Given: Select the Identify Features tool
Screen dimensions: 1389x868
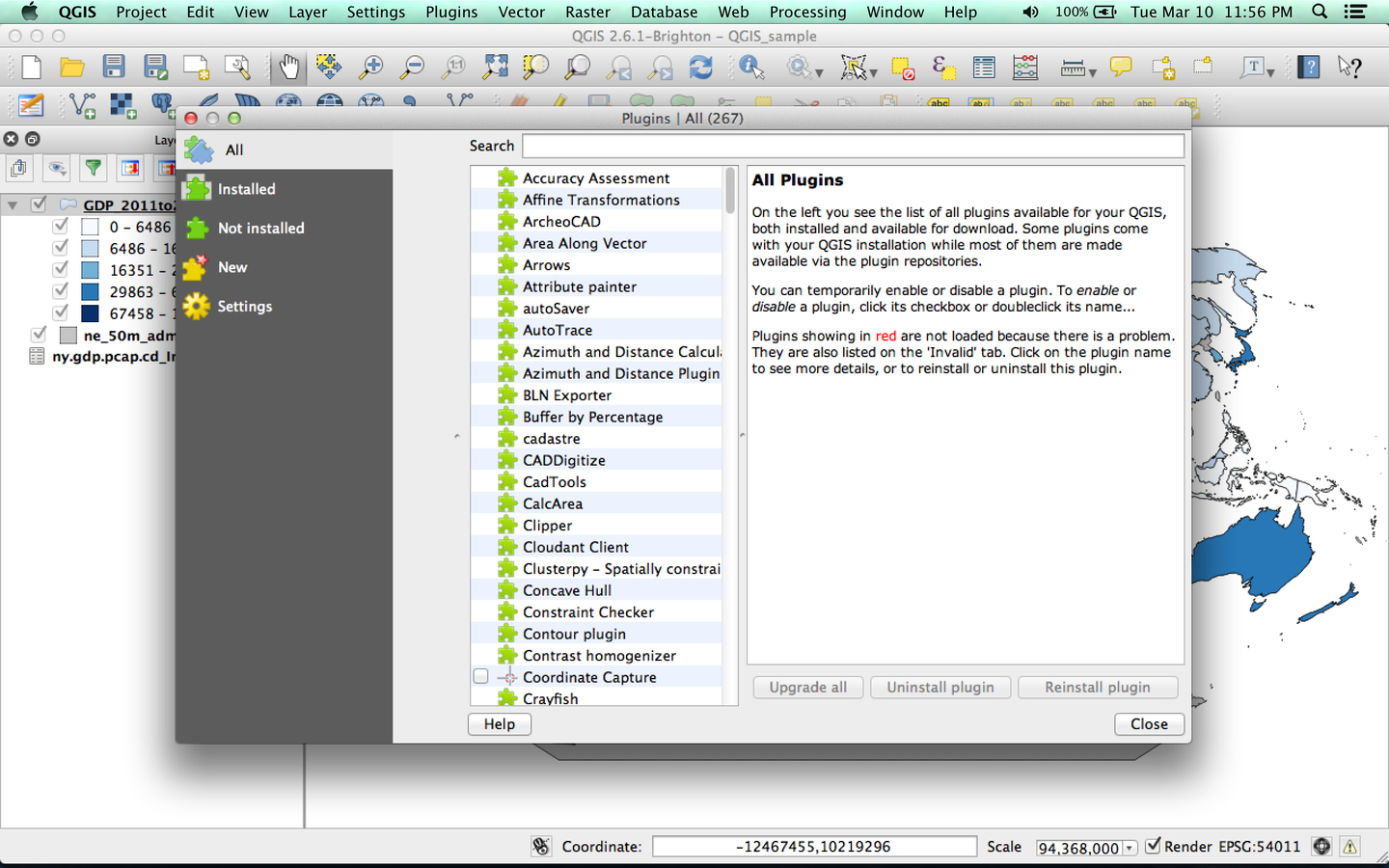Looking at the screenshot, I should [751, 67].
